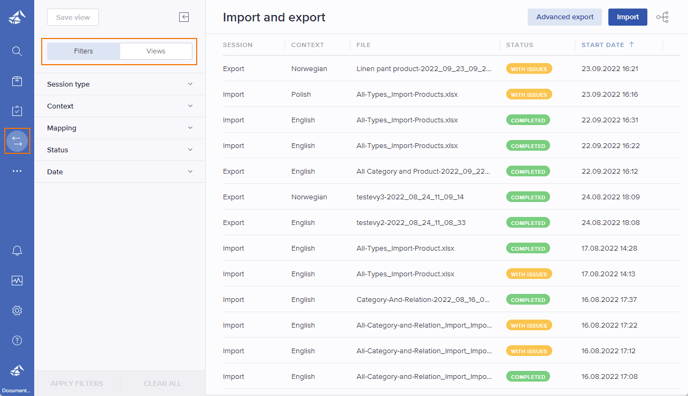
Task: Open settings gear icon in sidebar
Action: pyautogui.click(x=17, y=310)
